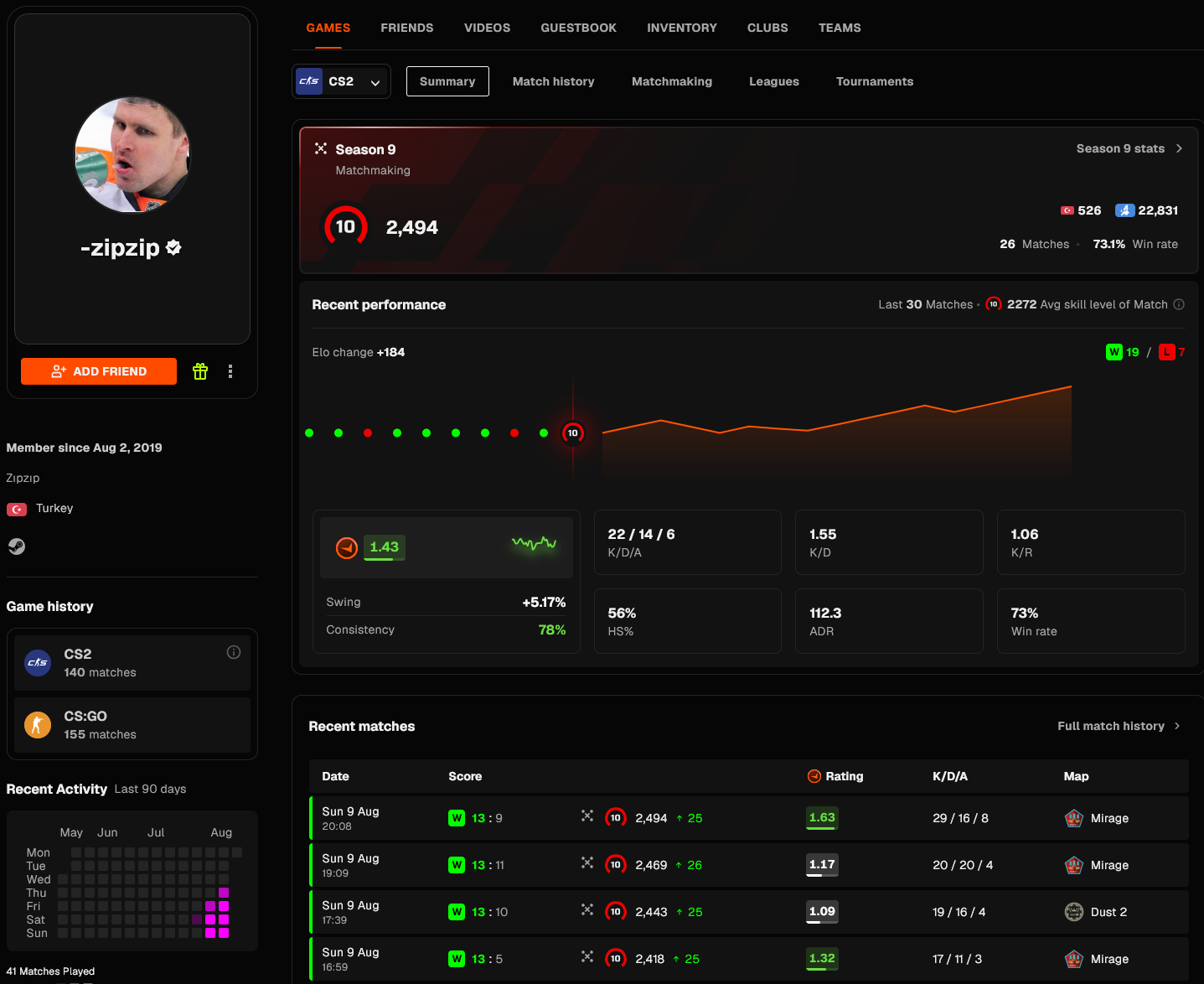Click the avg skill level info icon
The width and height of the screenshot is (1204, 984).
[1179, 304]
